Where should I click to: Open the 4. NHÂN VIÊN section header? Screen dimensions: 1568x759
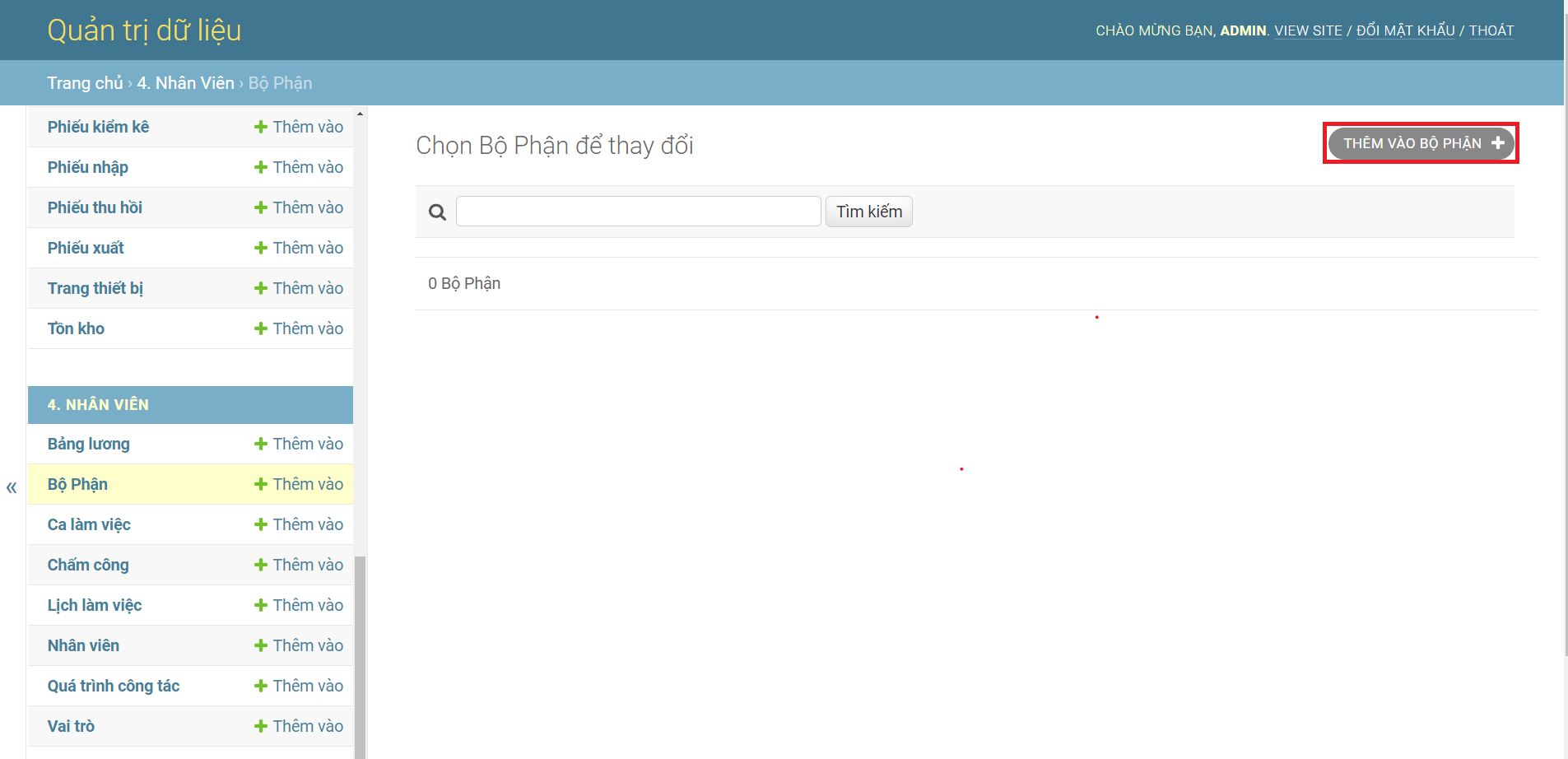click(x=99, y=404)
